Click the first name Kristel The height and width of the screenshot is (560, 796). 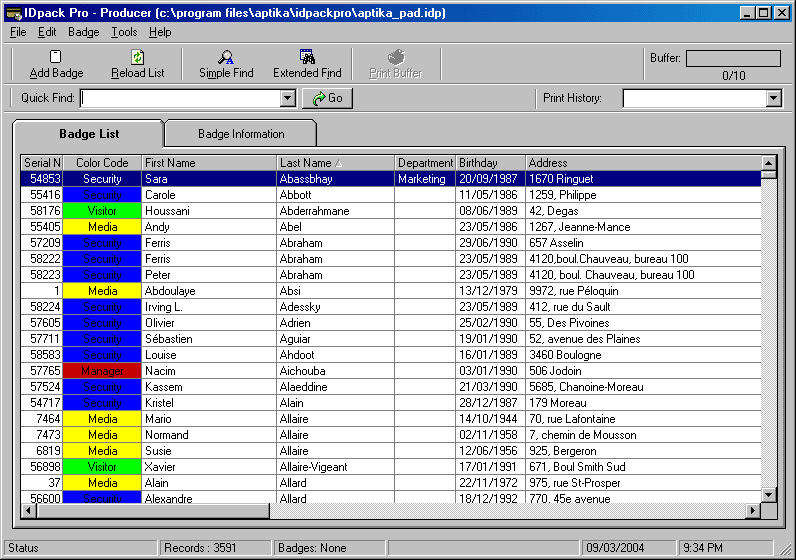(159, 403)
